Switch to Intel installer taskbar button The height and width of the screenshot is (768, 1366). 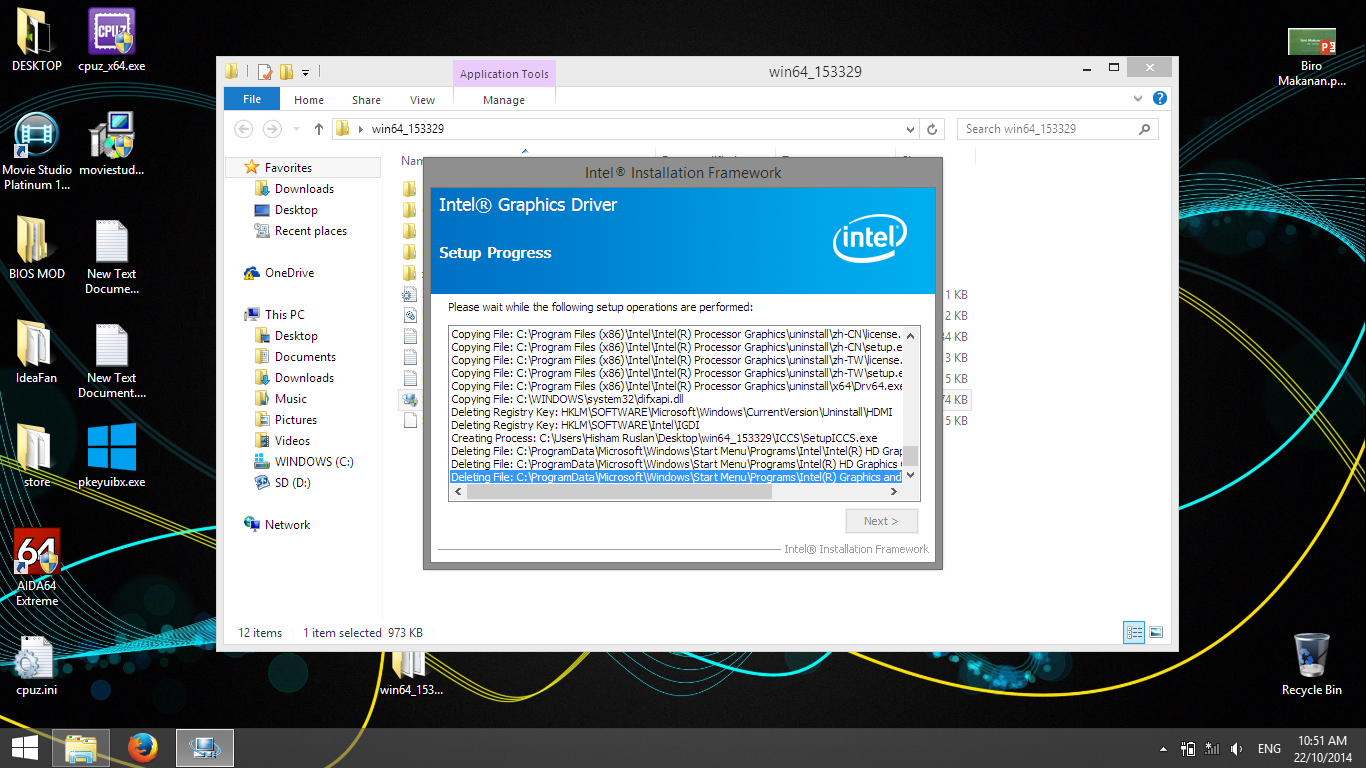point(205,748)
